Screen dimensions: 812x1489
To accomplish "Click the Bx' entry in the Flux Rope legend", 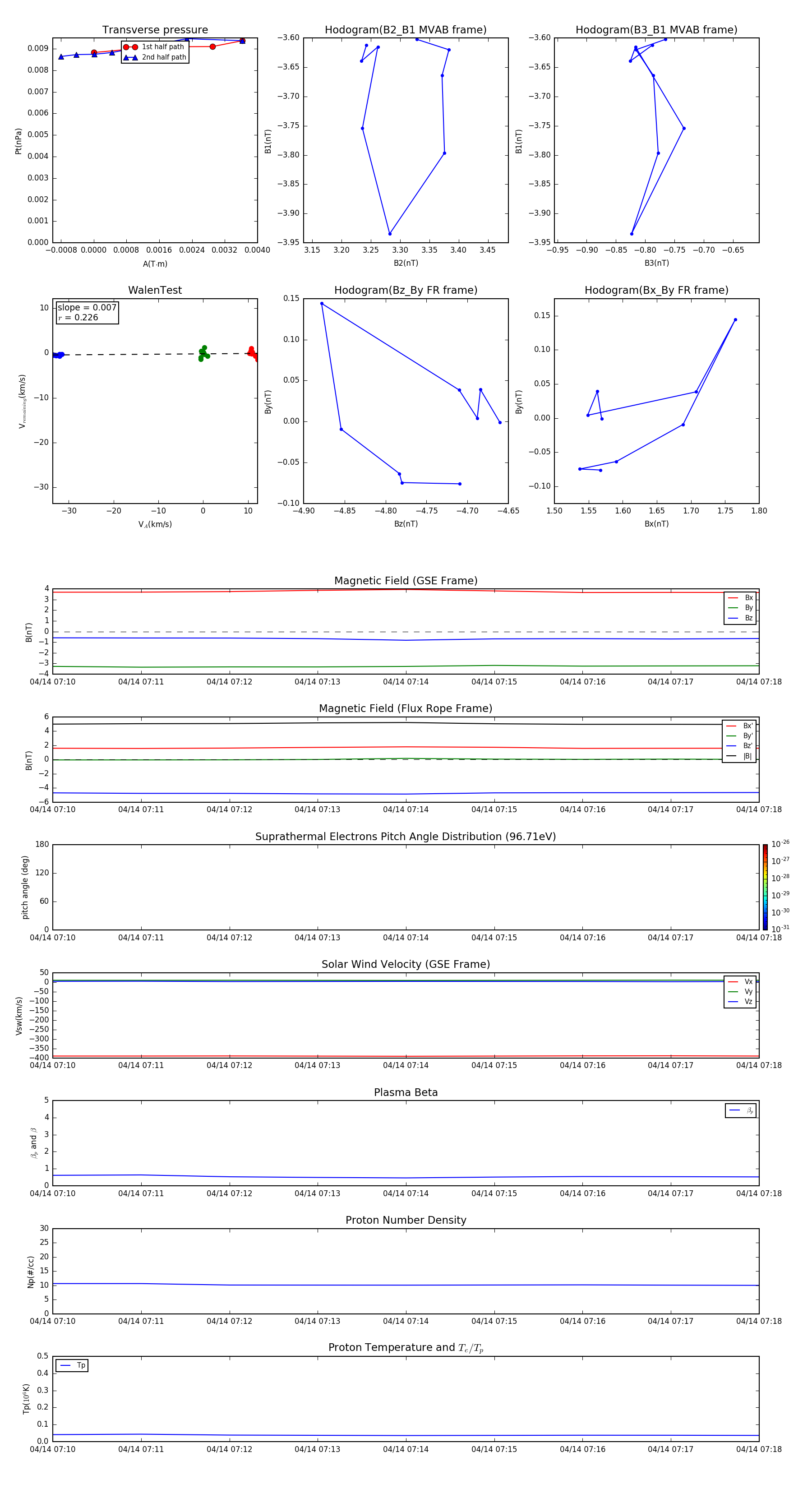I will click(x=739, y=726).
